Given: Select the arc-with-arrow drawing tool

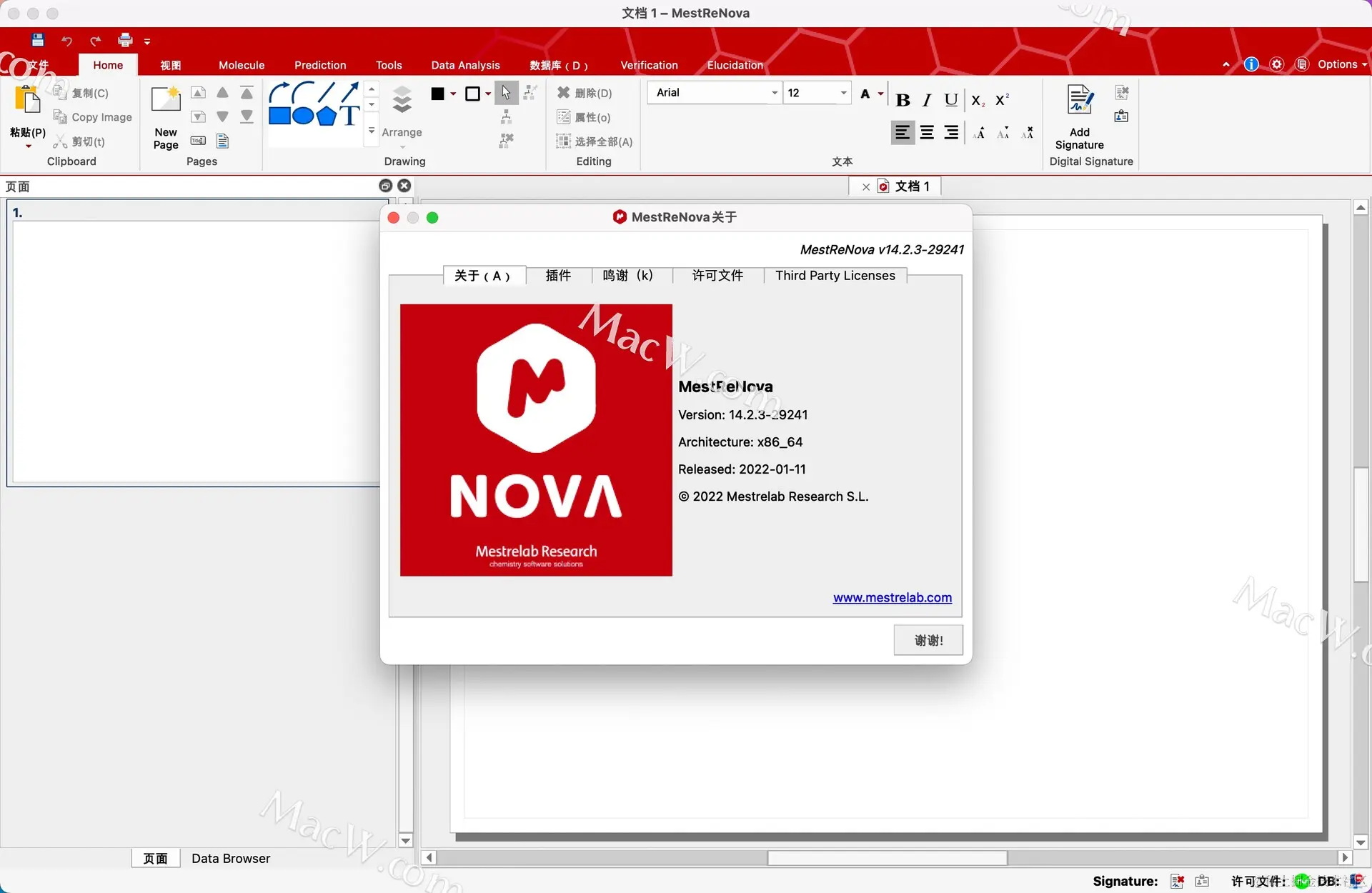Looking at the screenshot, I should click(x=279, y=91).
